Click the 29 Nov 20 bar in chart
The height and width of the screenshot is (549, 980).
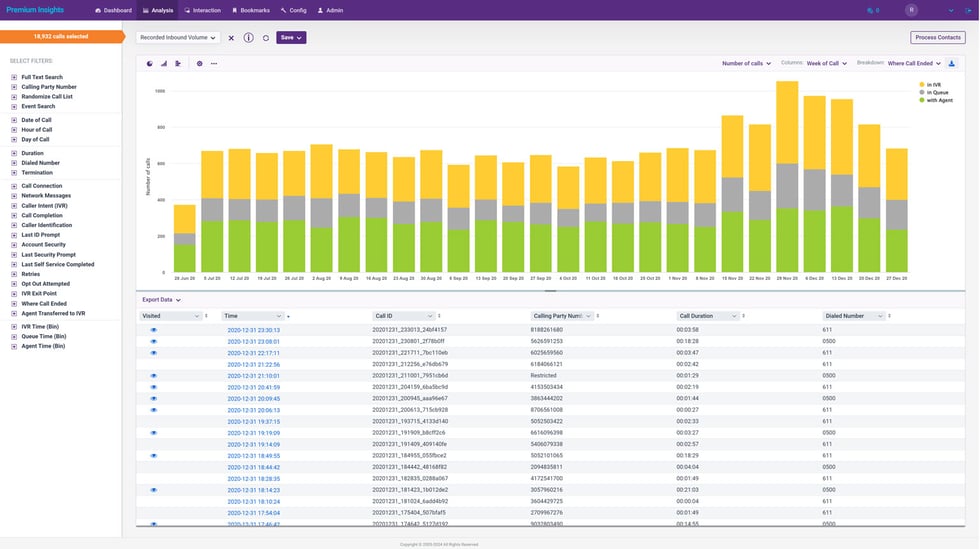[x=787, y=177]
